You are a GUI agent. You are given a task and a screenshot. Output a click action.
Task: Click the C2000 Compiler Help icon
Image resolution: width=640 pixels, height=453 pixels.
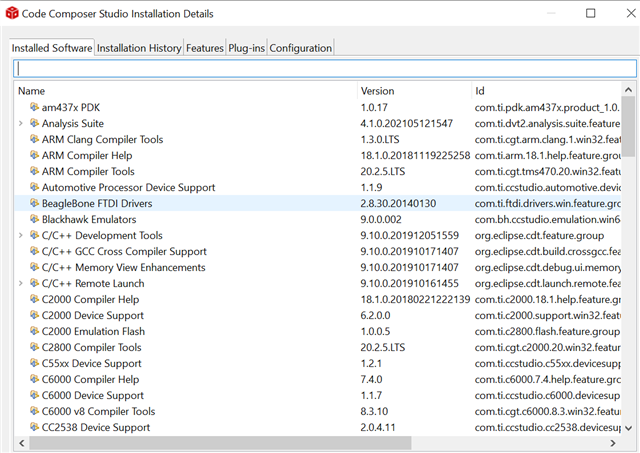pos(34,299)
